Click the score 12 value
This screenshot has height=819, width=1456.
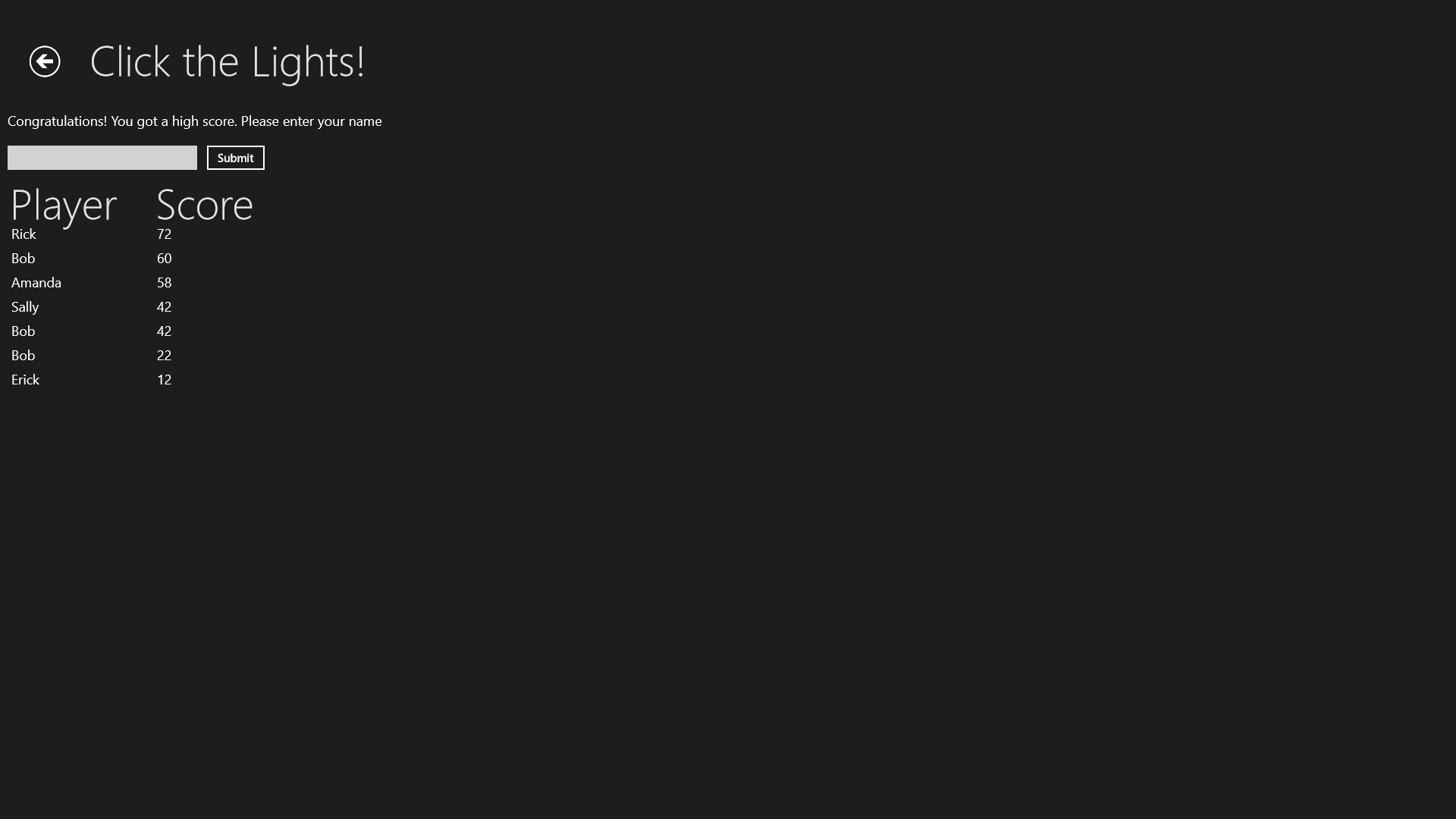tap(165, 380)
